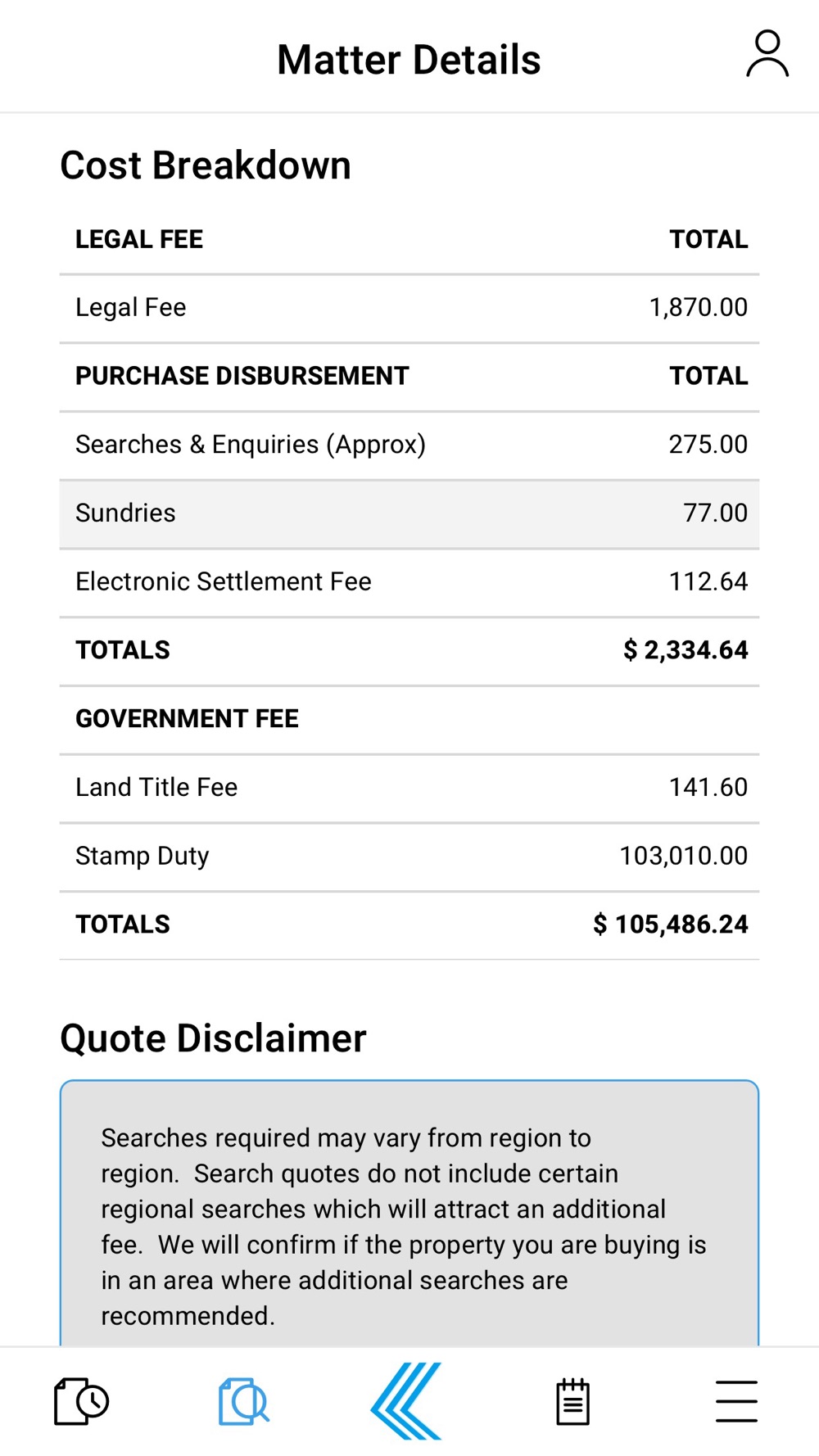
Task: Tap the Quote Disclaimer text box
Action: 409,1214
